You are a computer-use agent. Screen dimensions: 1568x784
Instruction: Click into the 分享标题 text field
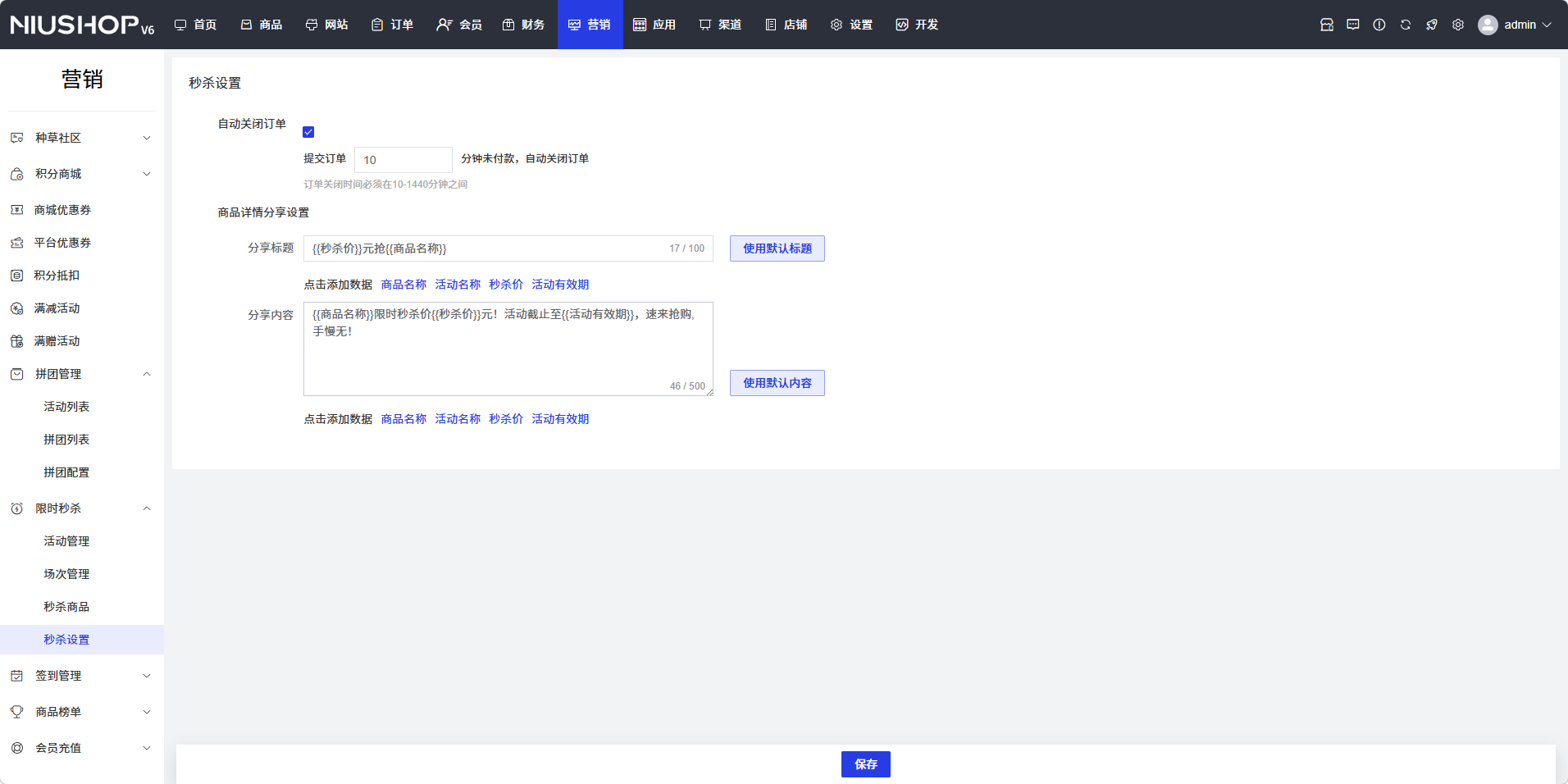pos(508,248)
